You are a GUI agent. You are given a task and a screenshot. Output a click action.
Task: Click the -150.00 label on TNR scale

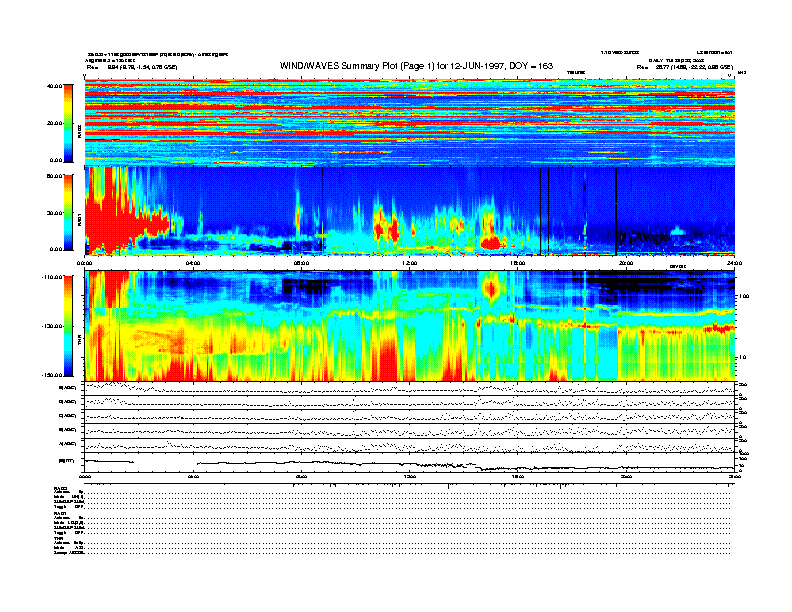click(52, 375)
